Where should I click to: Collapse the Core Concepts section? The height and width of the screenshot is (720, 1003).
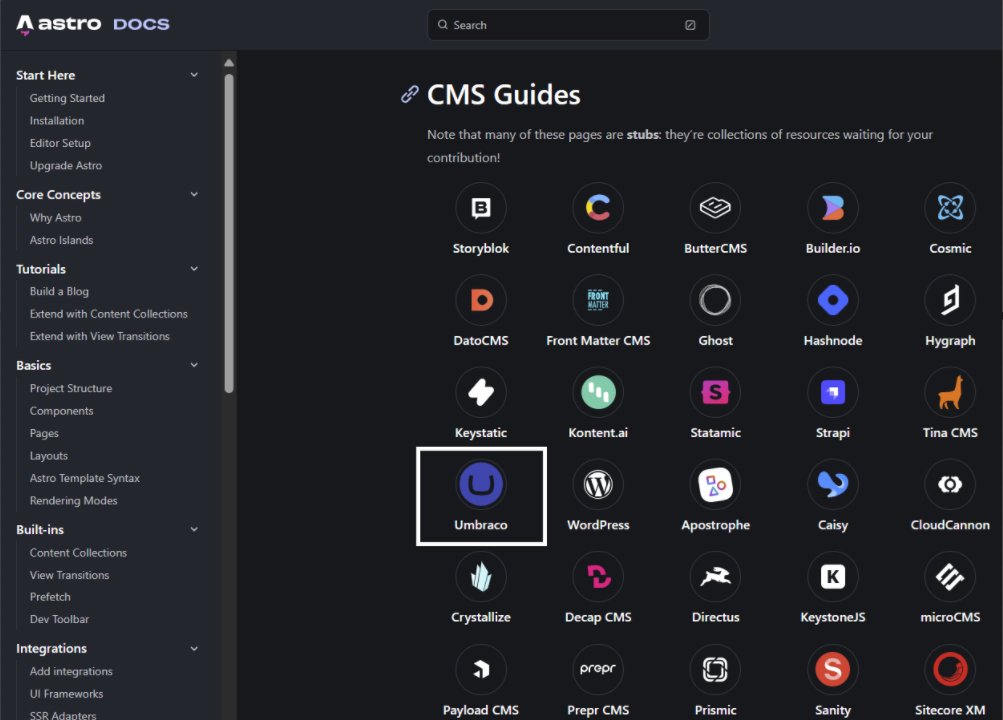pyautogui.click(x=194, y=194)
